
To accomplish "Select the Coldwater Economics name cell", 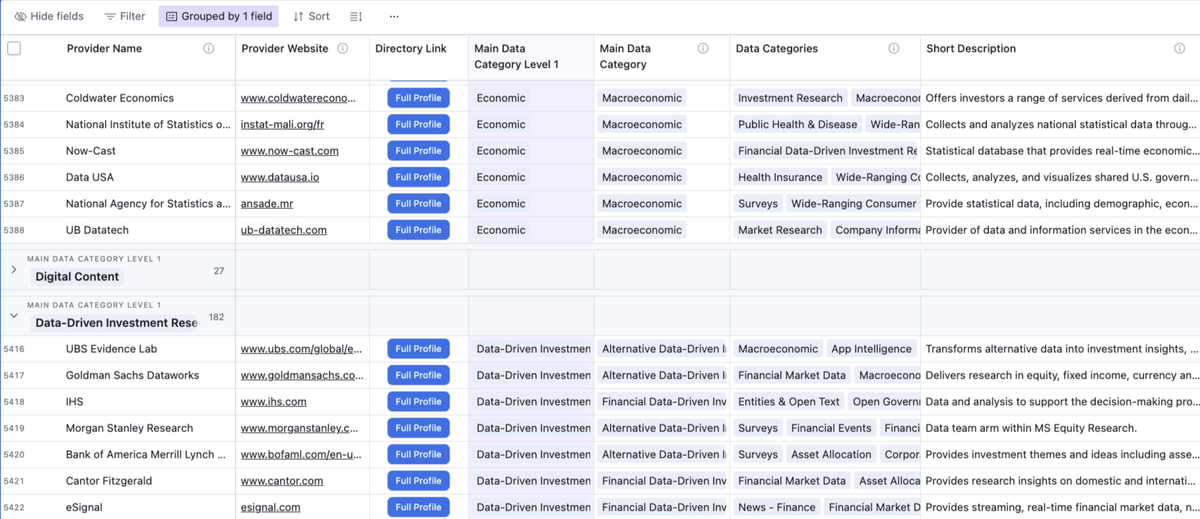I will (x=120, y=98).
